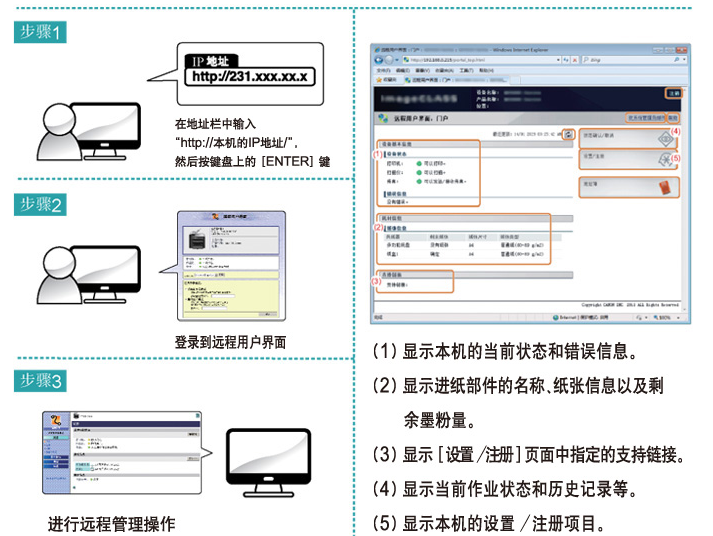Screen dimensions: 713x536
Task: Open the 工具(T) menu
Action: point(467,70)
